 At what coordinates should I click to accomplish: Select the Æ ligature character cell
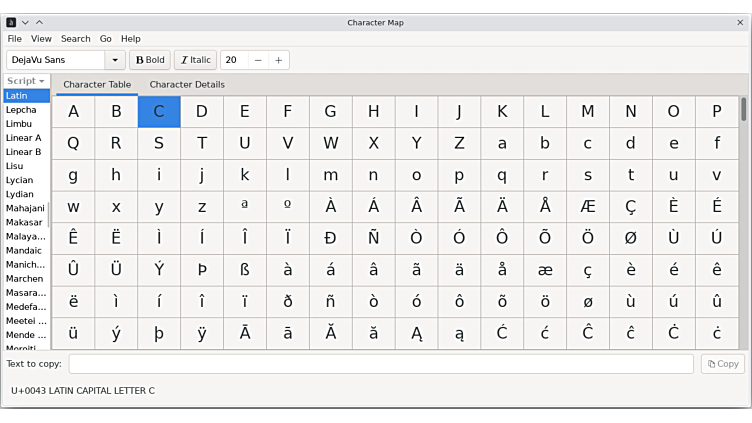click(587, 207)
